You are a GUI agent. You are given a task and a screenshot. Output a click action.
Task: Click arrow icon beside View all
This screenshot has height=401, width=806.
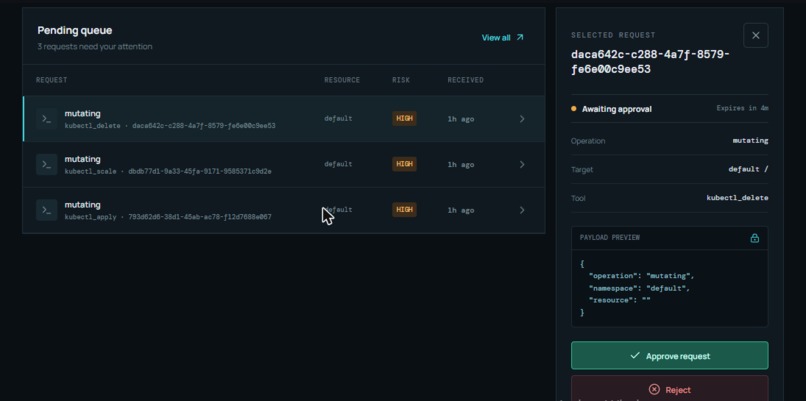pyautogui.click(x=520, y=38)
